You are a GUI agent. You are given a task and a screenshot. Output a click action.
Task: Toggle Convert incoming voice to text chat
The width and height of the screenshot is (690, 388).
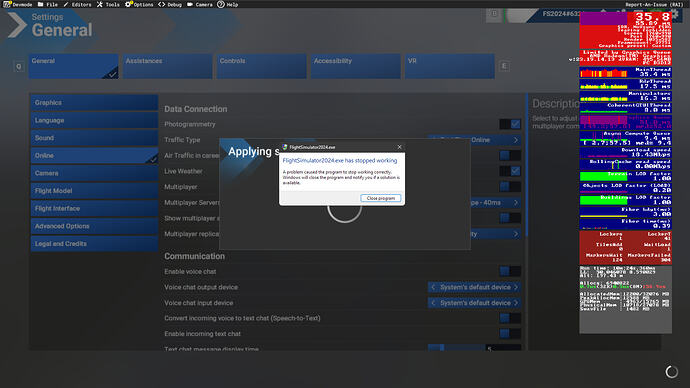pos(510,318)
